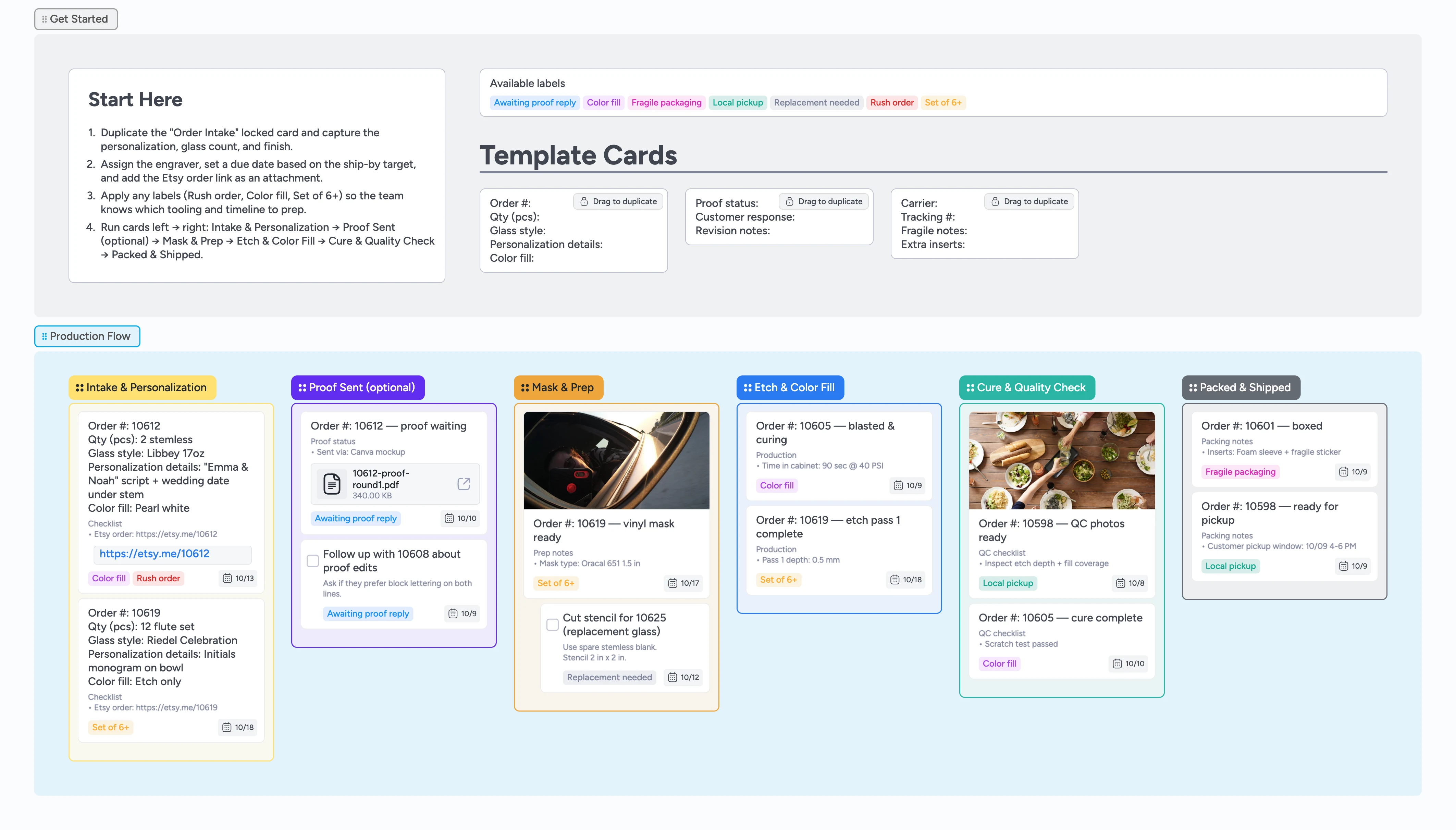Click grip icon on Production Flow section

click(x=45, y=336)
